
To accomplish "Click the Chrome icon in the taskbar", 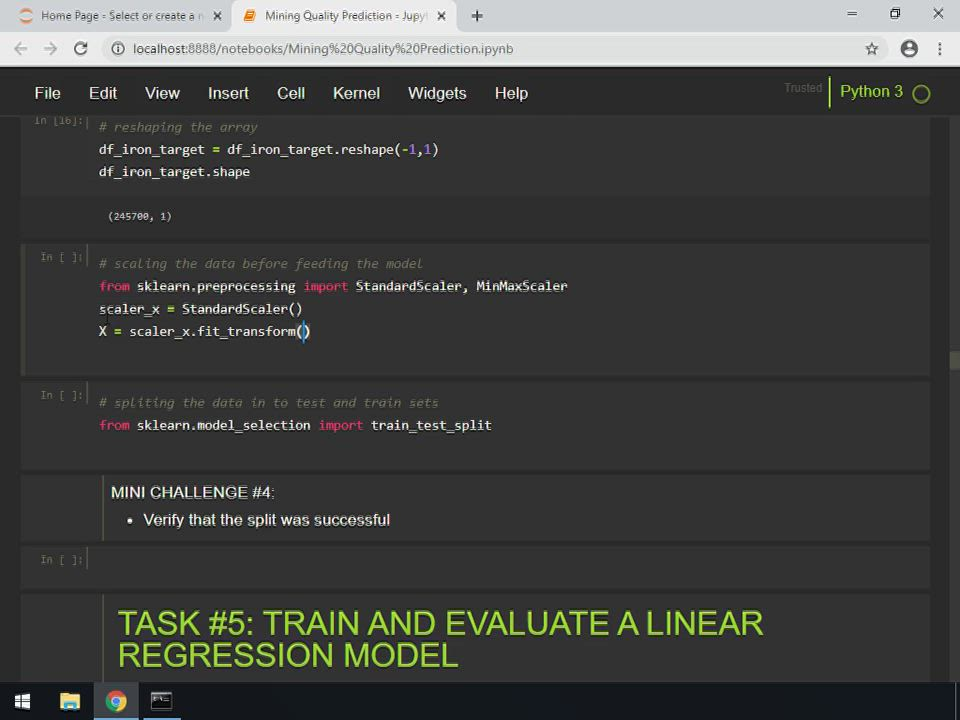I will point(116,701).
